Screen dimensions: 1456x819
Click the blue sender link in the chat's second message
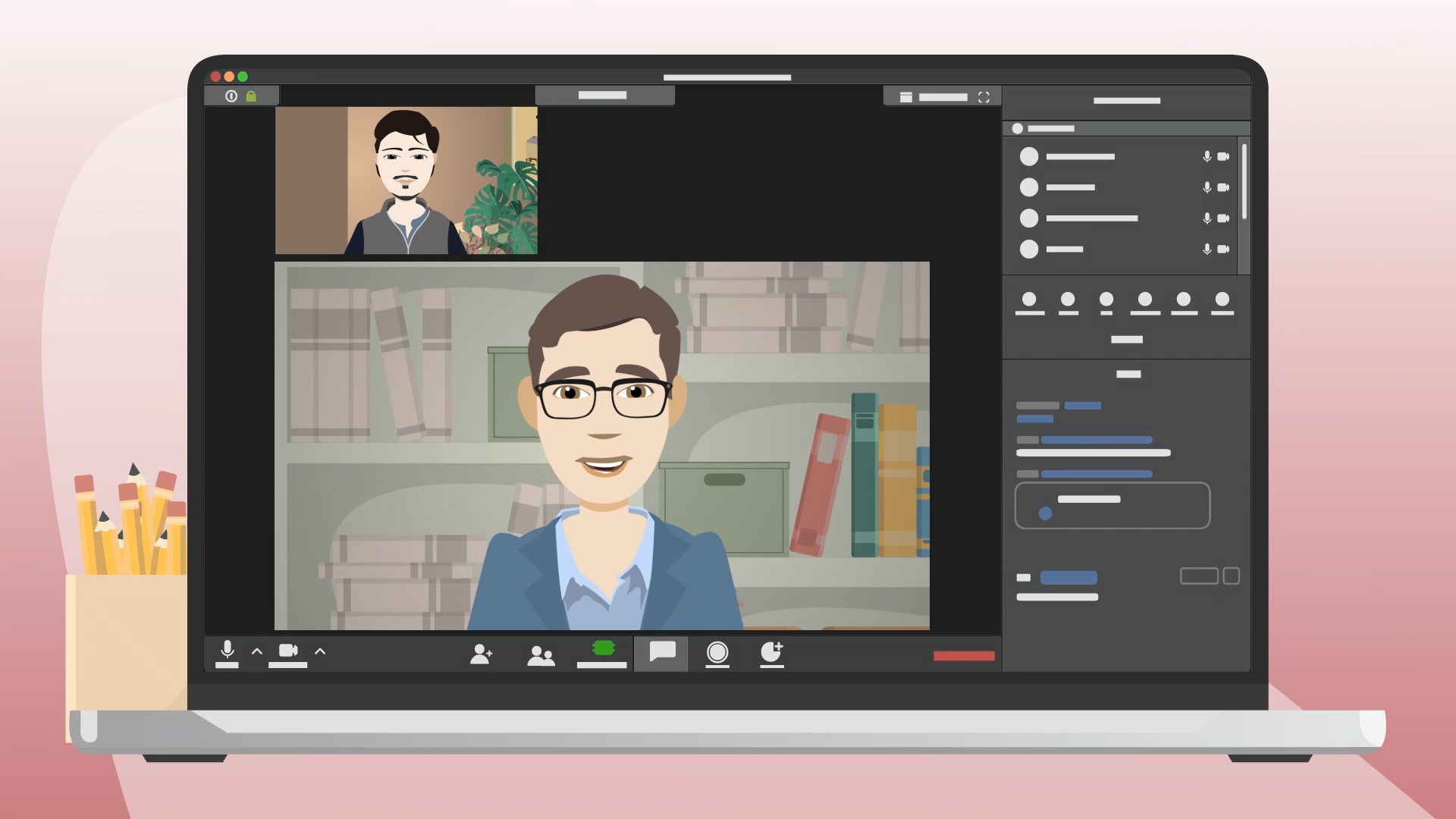click(x=1097, y=440)
